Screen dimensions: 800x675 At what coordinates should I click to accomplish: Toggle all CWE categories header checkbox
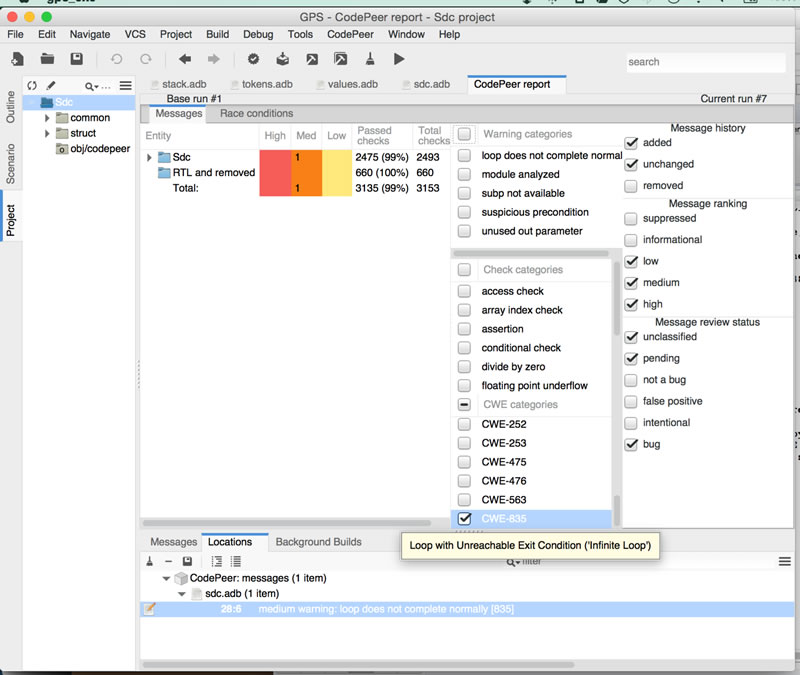464,405
